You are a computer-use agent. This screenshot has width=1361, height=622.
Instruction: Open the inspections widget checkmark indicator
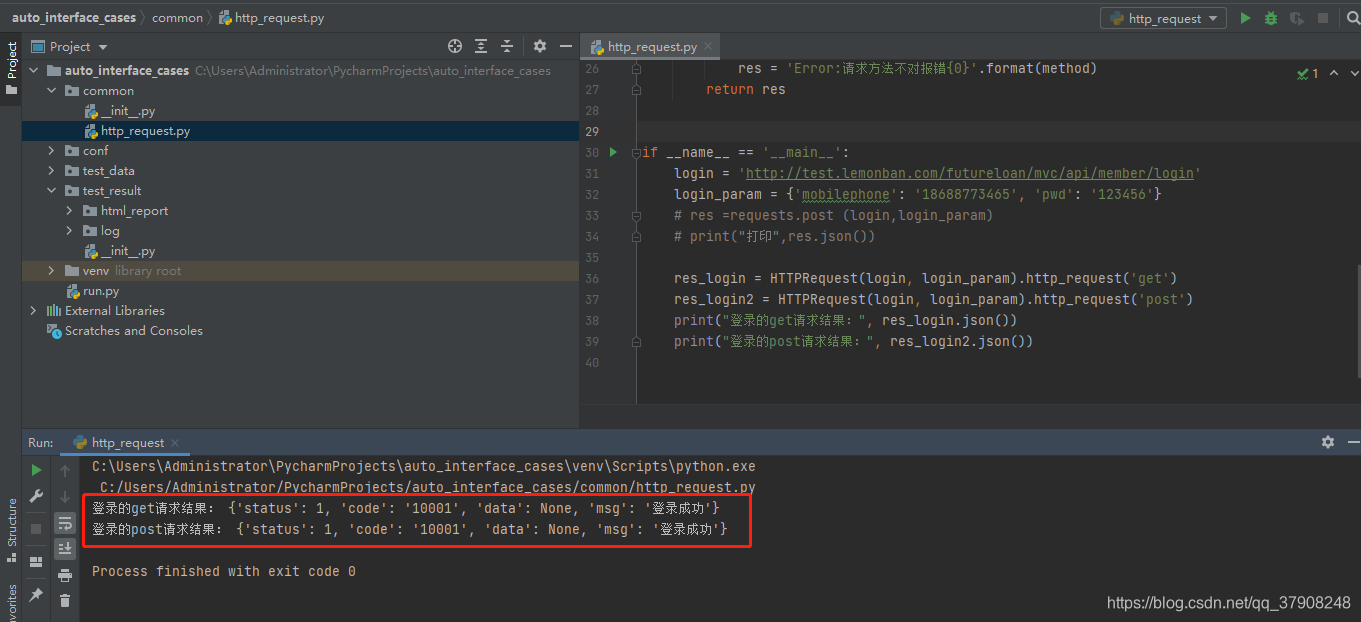tap(1308, 73)
